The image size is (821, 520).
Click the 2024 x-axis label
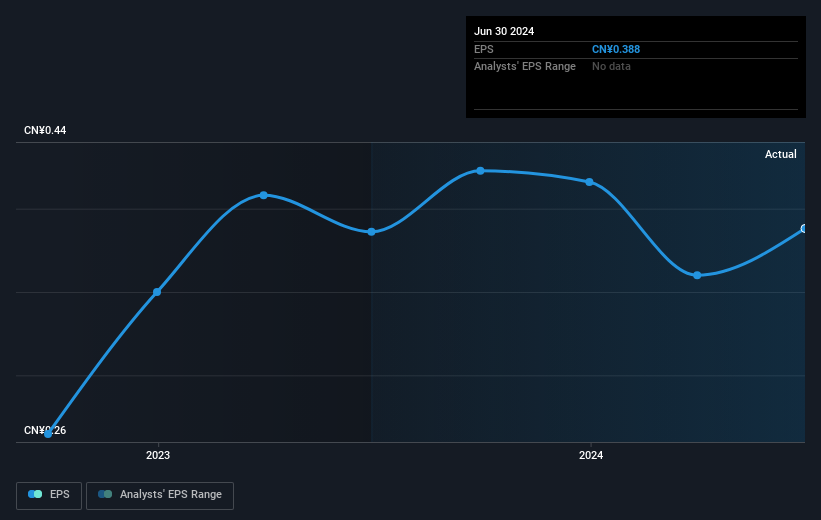point(591,455)
